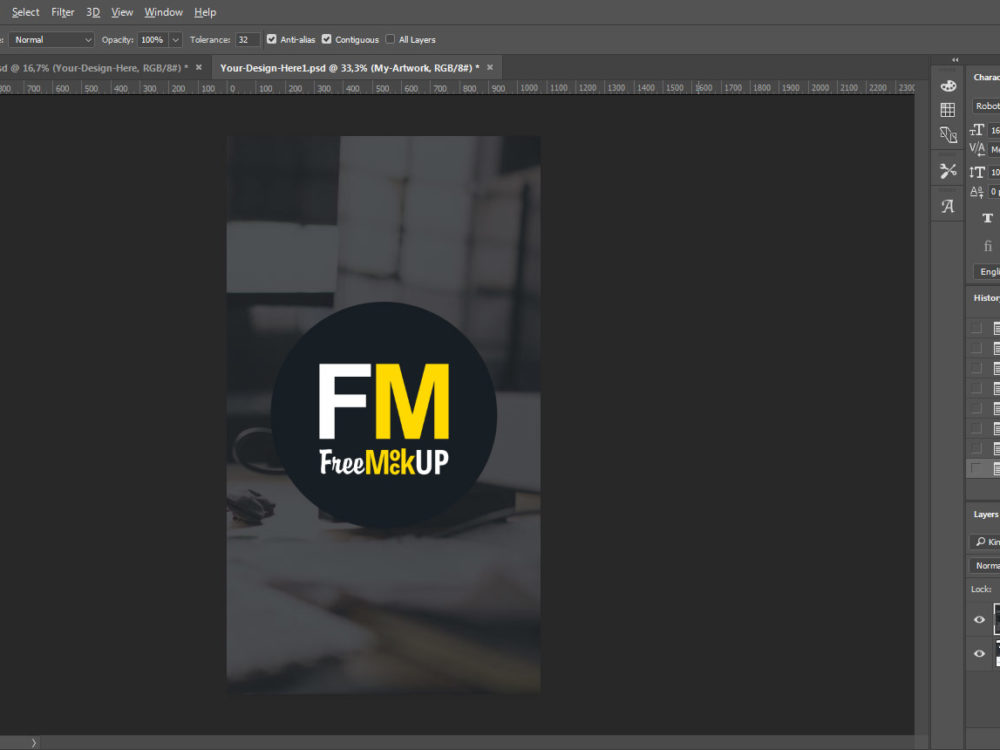Open the language dropdown in Character panel
This screenshot has width=1000, height=750.
(x=987, y=272)
